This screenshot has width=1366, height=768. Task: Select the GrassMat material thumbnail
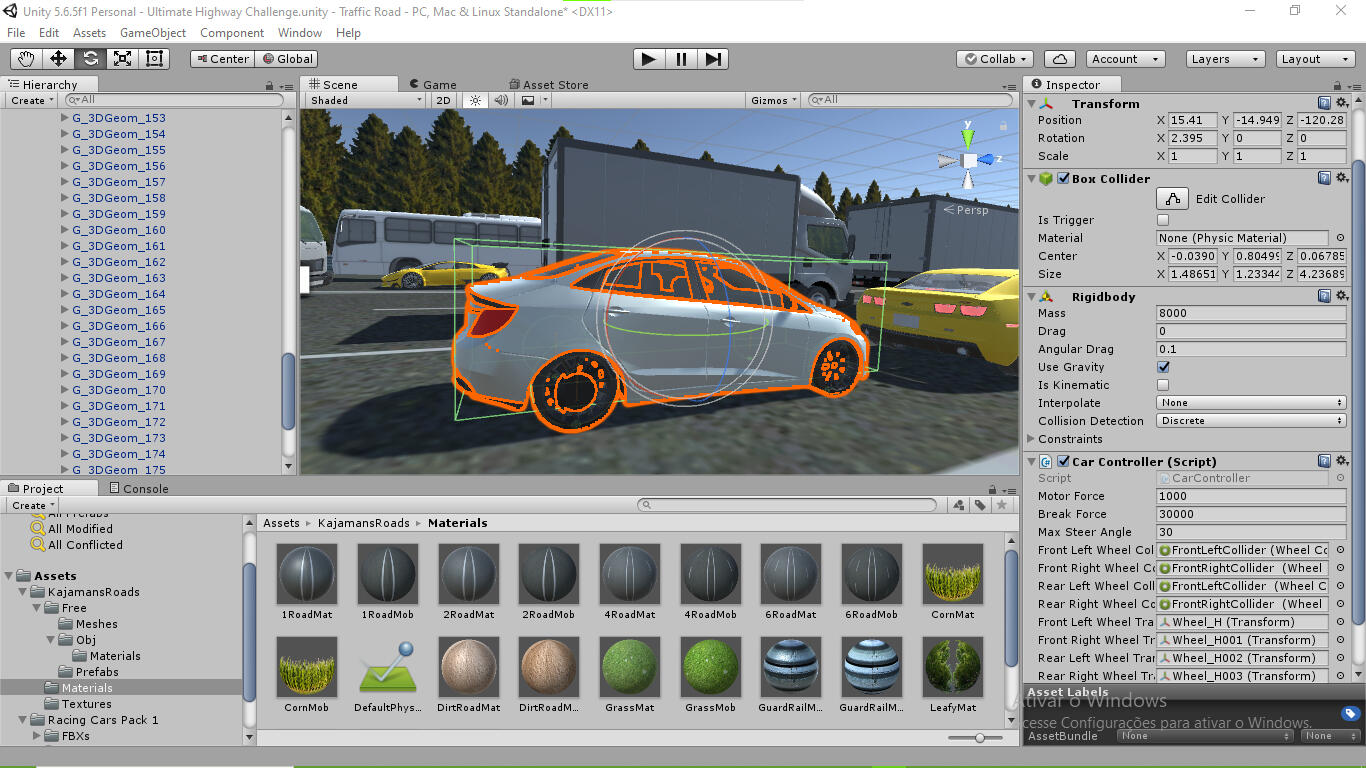click(629, 668)
